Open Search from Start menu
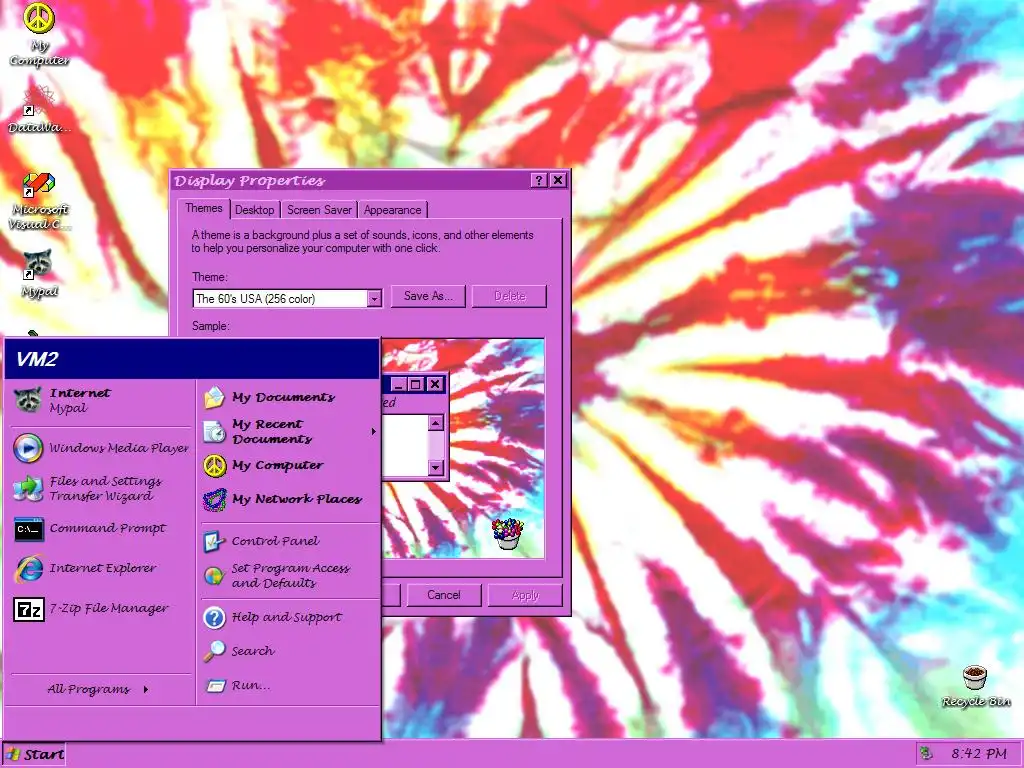Viewport: 1024px width, 768px height. click(x=287, y=651)
